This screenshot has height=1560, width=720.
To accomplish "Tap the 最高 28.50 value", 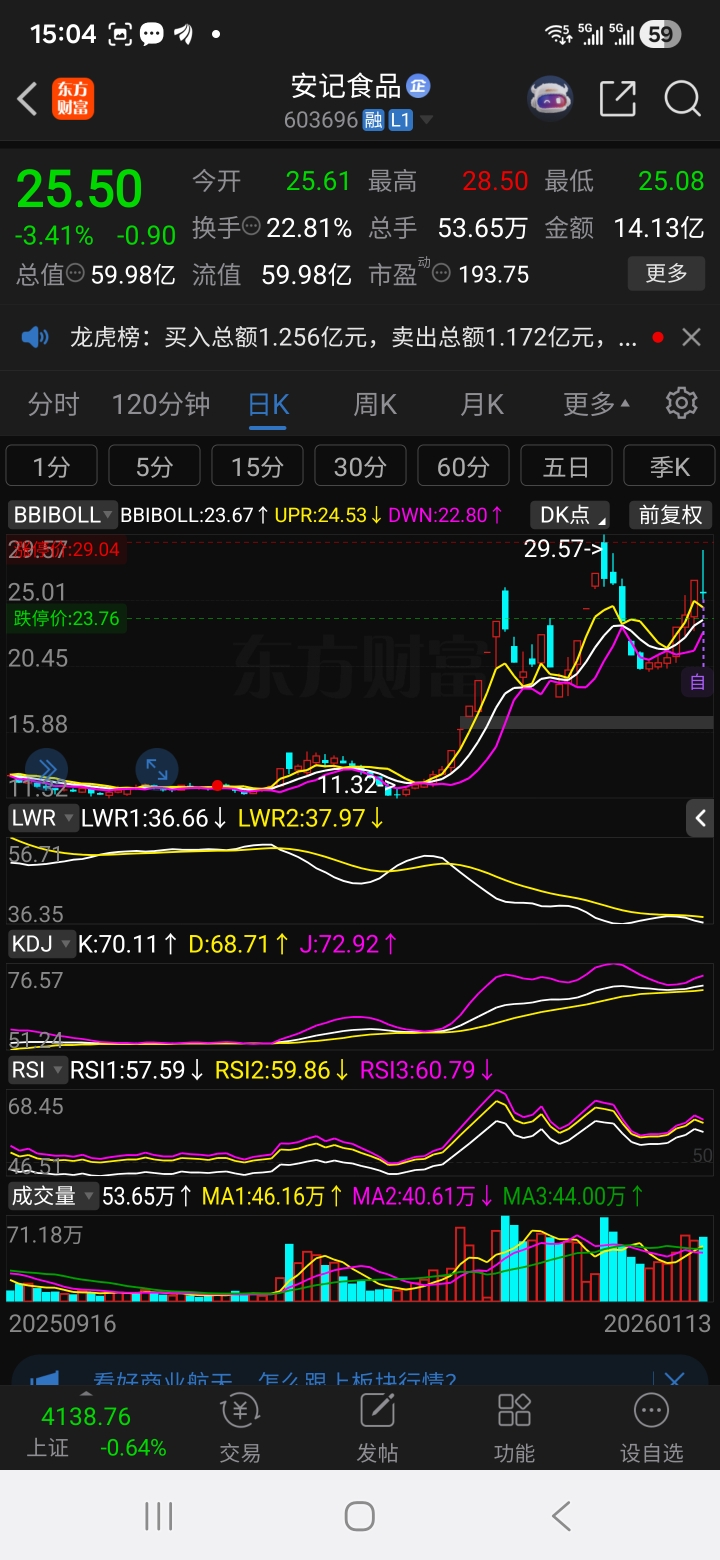I will point(494,181).
